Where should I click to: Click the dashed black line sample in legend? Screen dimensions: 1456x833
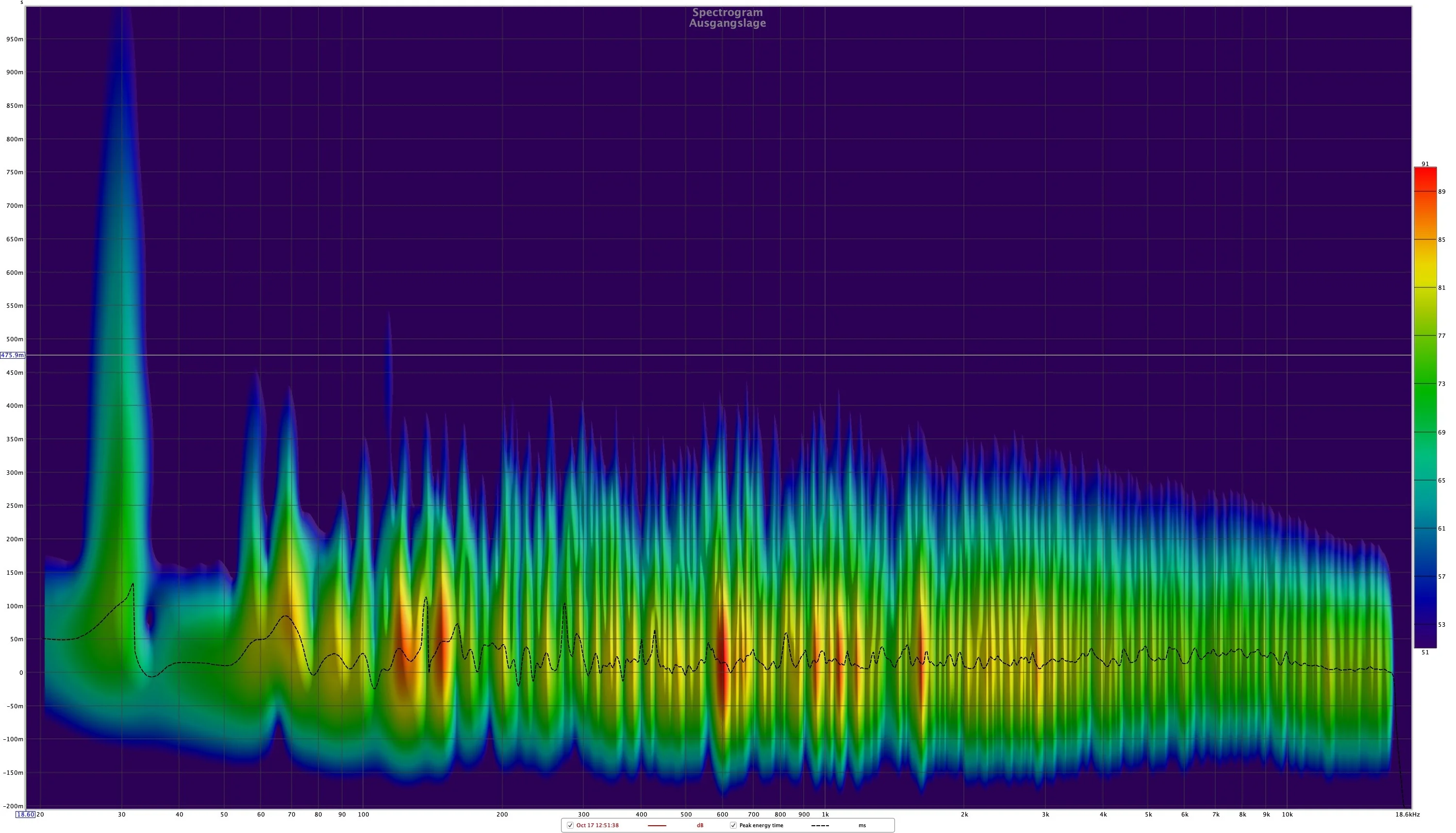pos(820,826)
